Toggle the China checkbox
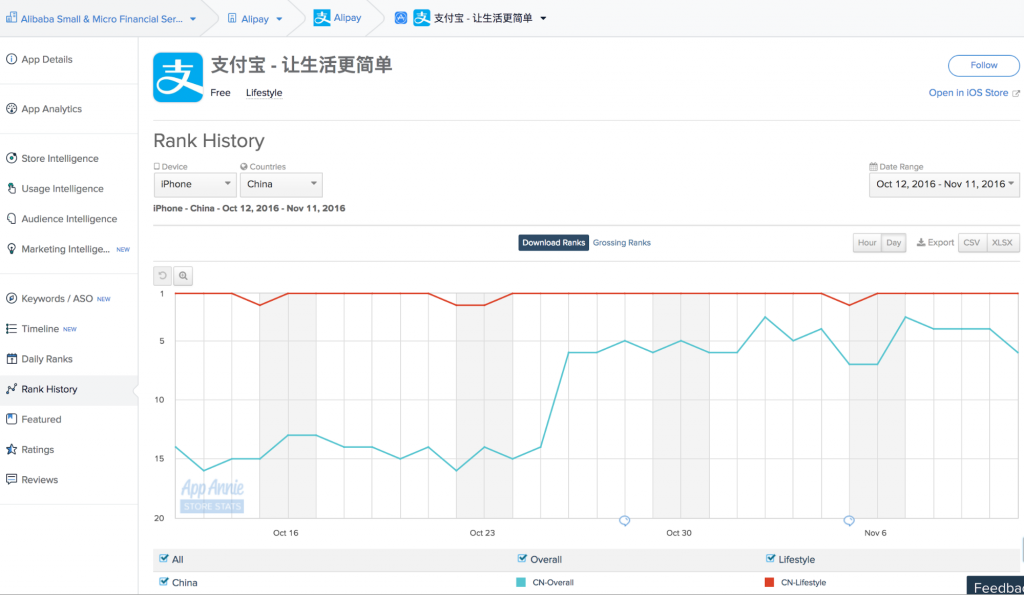 [163, 581]
